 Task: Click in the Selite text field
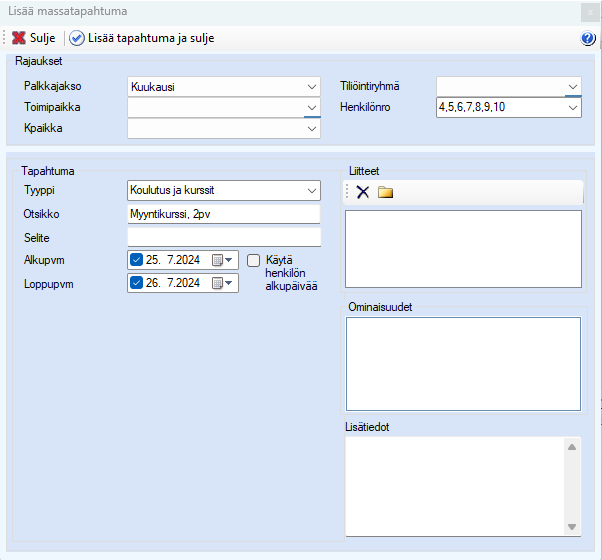click(224, 237)
